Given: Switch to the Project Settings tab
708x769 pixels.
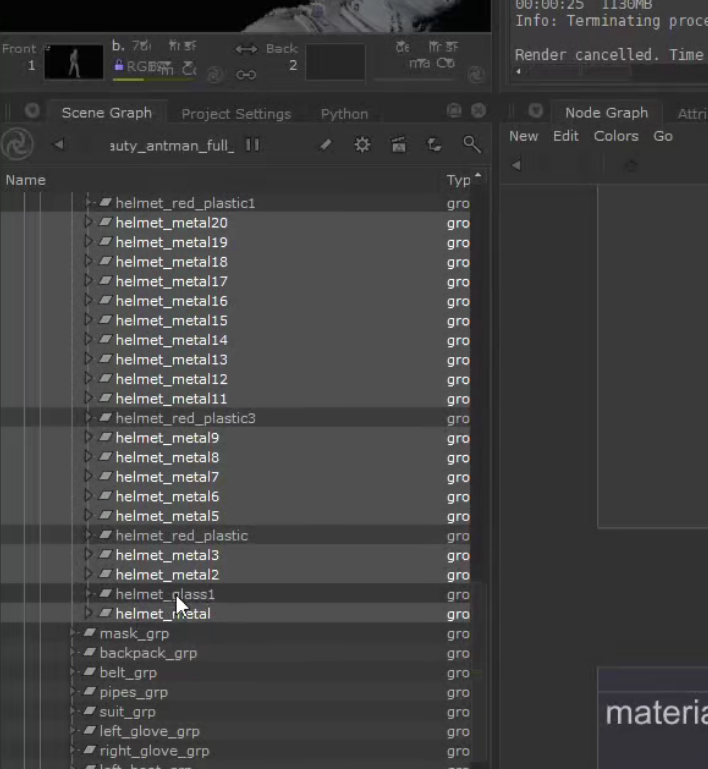Looking at the screenshot, I should pyautogui.click(x=236, y=114).
